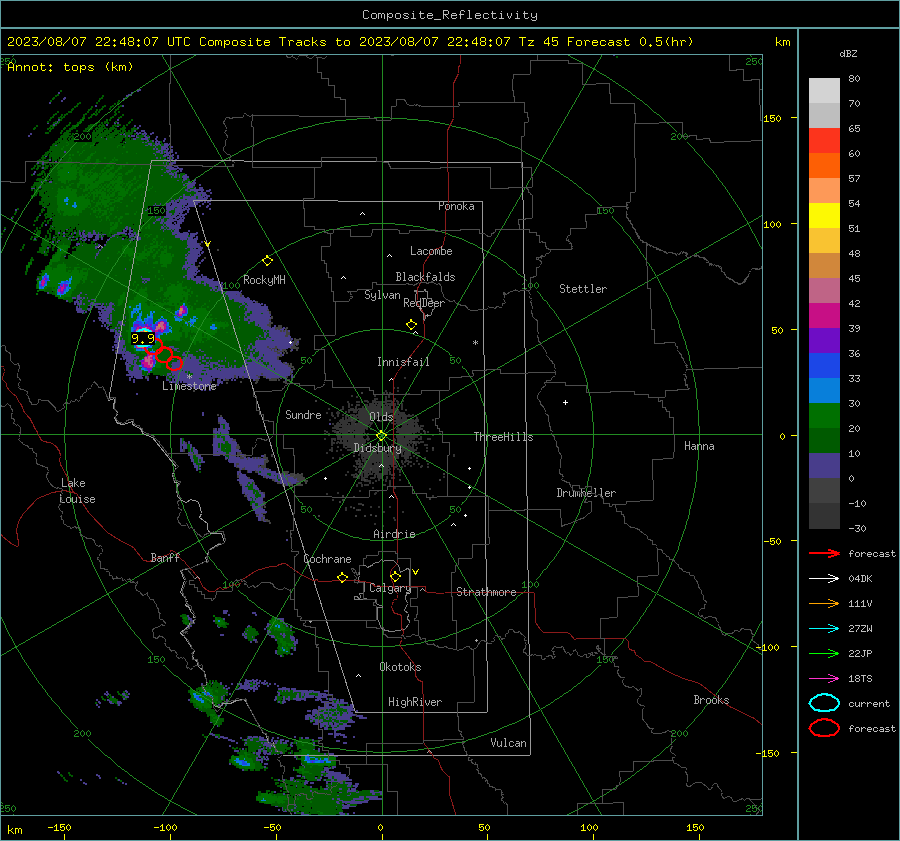900x841 pixels.
Task: Pick the 54-51 dBZ yellow color band
Action: coord(824,215)
